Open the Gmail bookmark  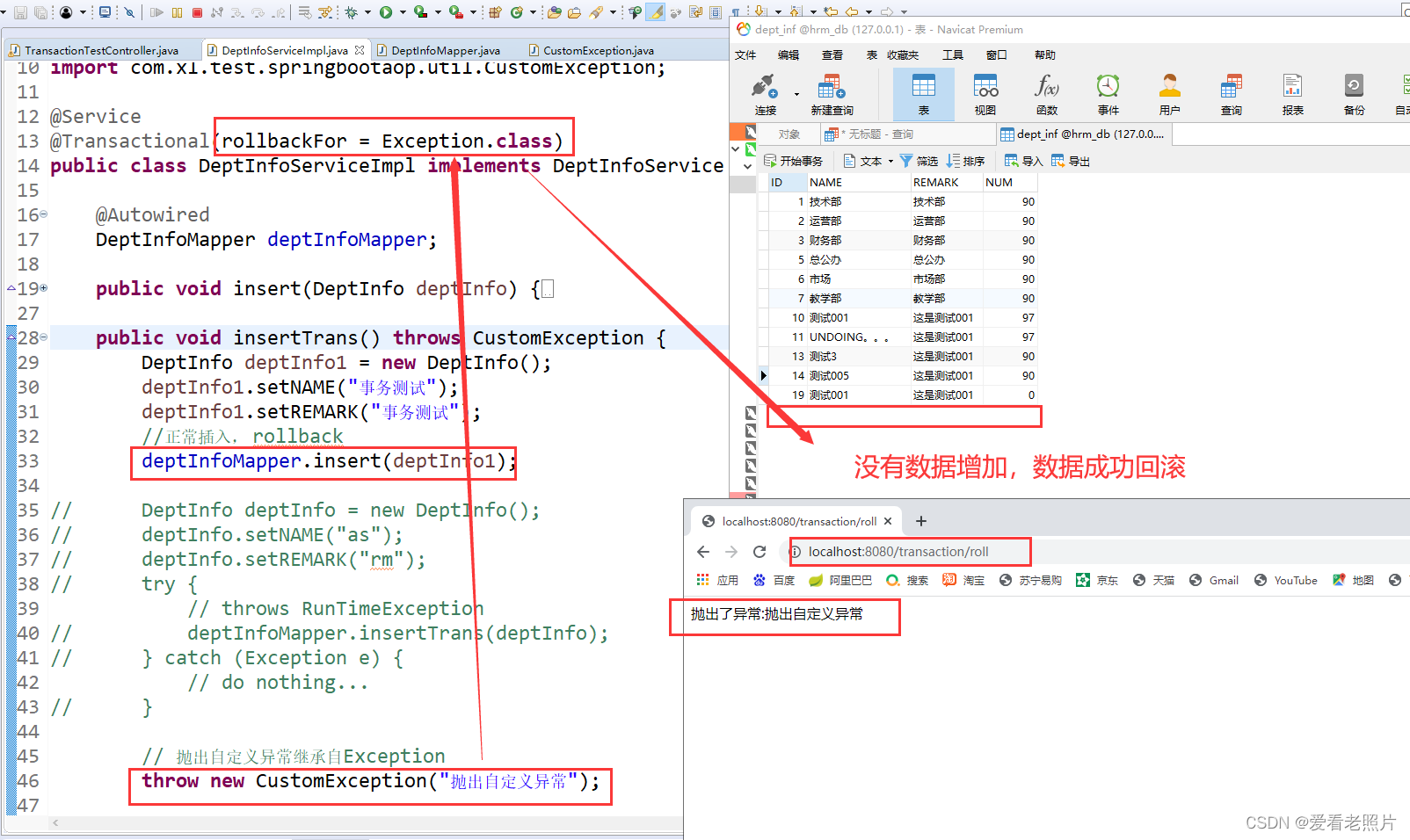pyautogui.click(x=1214, y=580)
